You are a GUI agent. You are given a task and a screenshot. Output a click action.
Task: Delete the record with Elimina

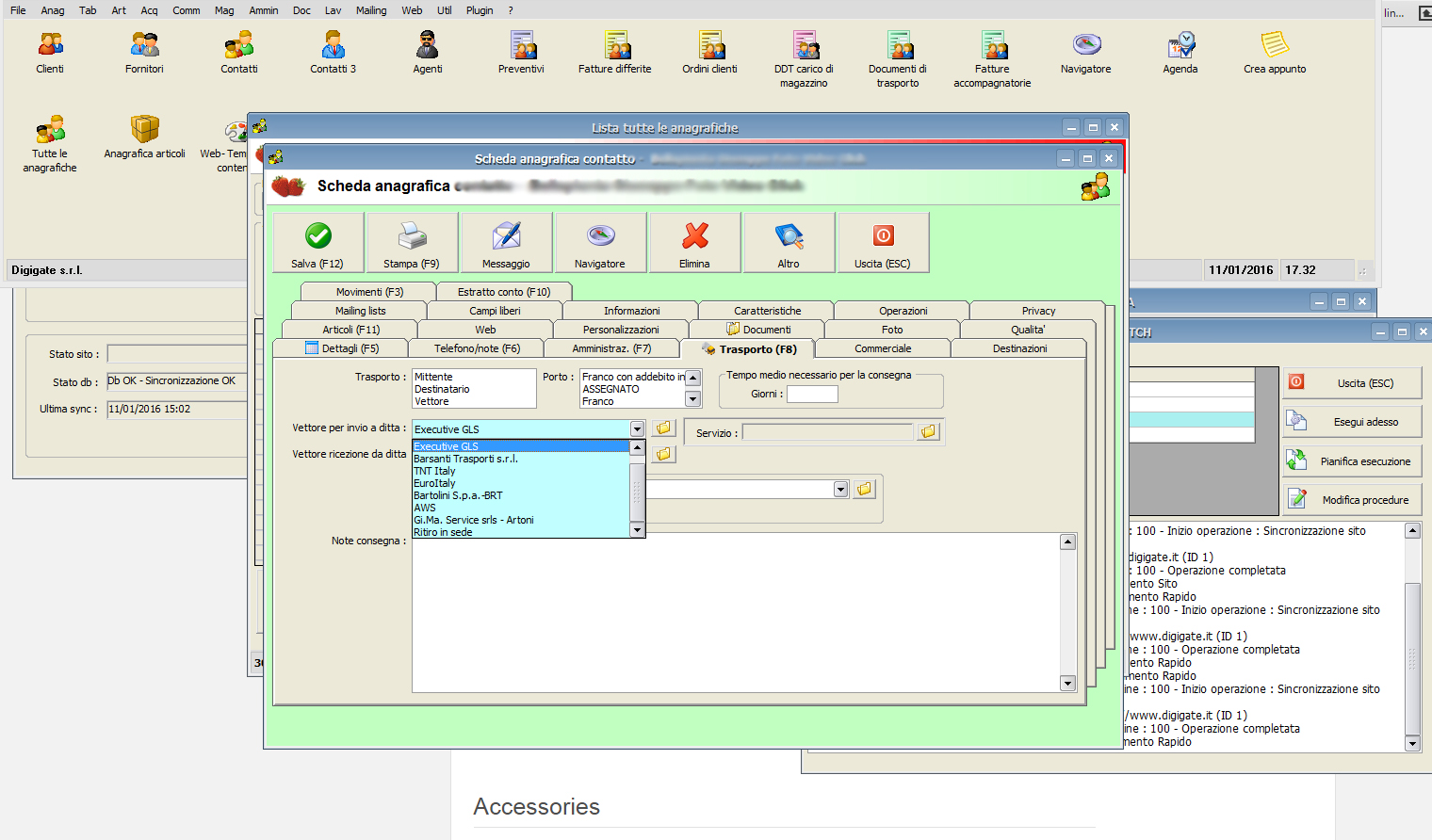point(694,243)
